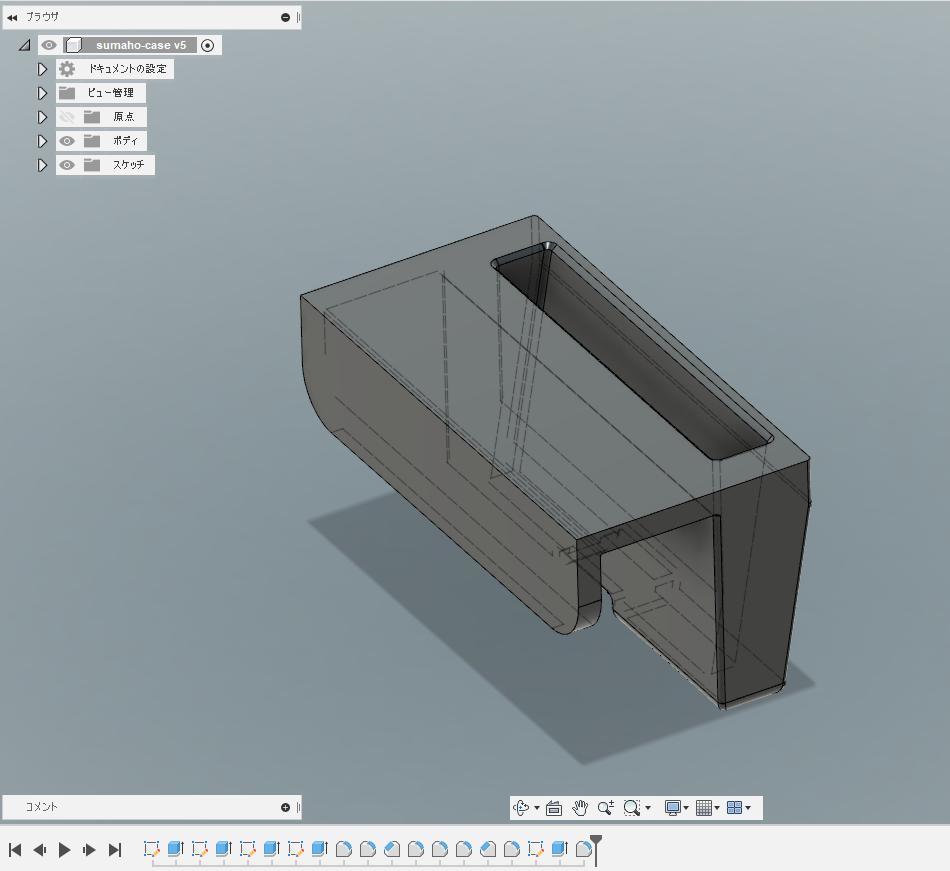Open the Orbit tool dropdown arrow
Image resolution: width=950 pixels, height=871 pixels.
(x=537, y=808)
